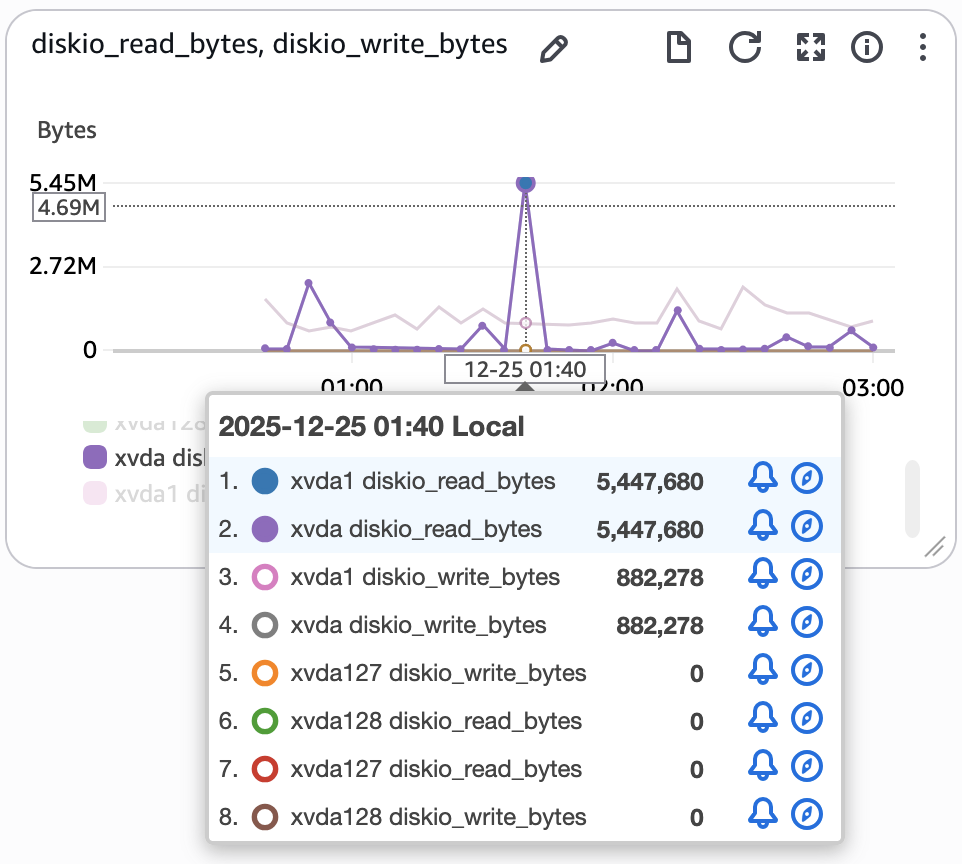This screenshot has width=962, height=864.
Task: Expand widget to full screen
Action: point(809,47)
